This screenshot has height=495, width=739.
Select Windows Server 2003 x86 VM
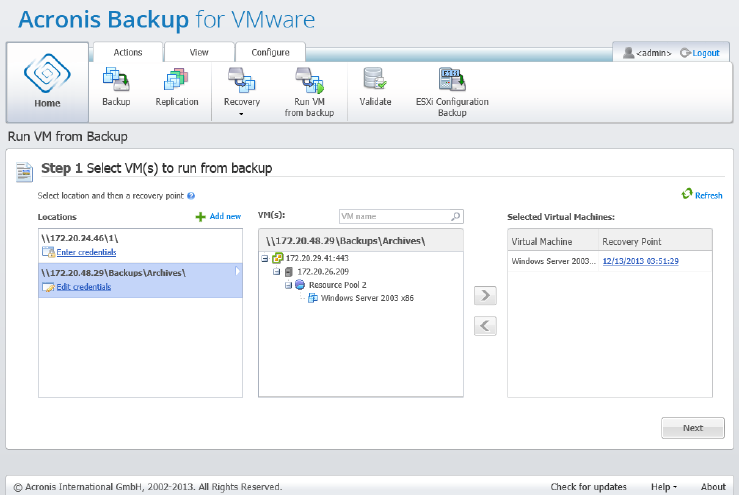367,298
